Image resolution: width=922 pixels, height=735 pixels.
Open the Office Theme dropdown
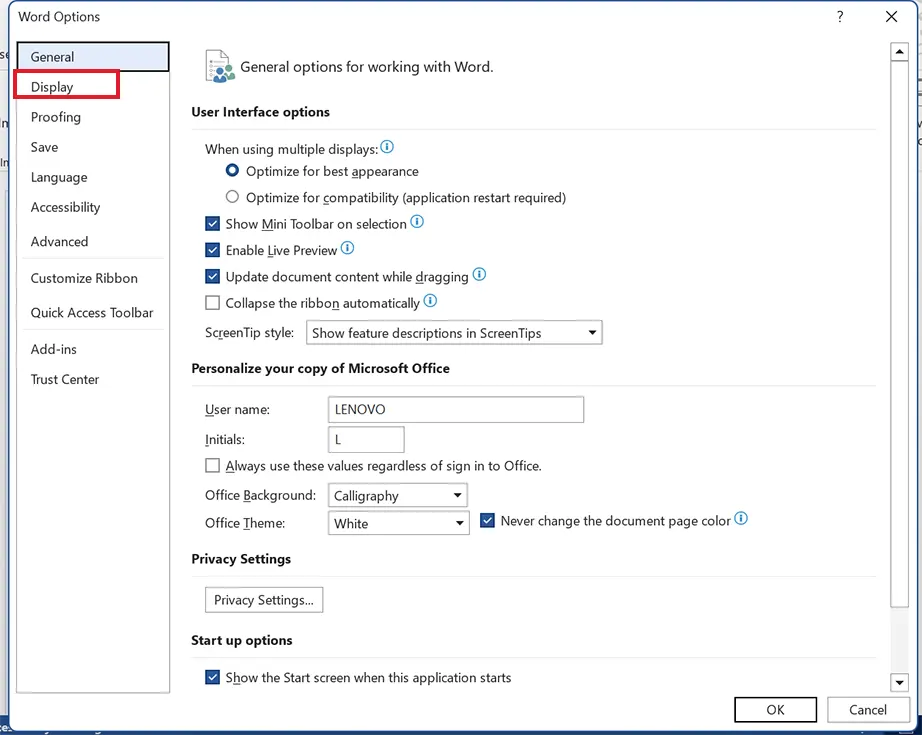point(399,523)
